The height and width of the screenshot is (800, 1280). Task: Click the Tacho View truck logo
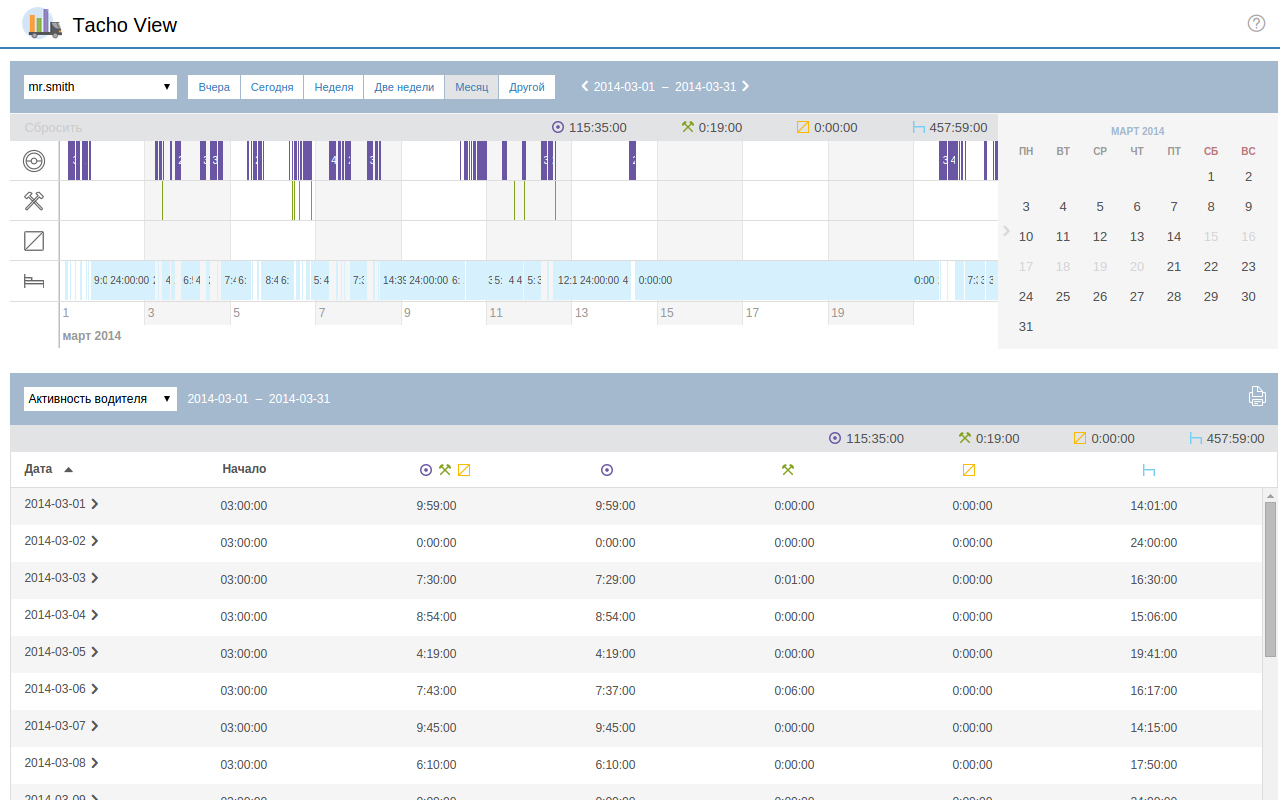(x=42, y=23)
